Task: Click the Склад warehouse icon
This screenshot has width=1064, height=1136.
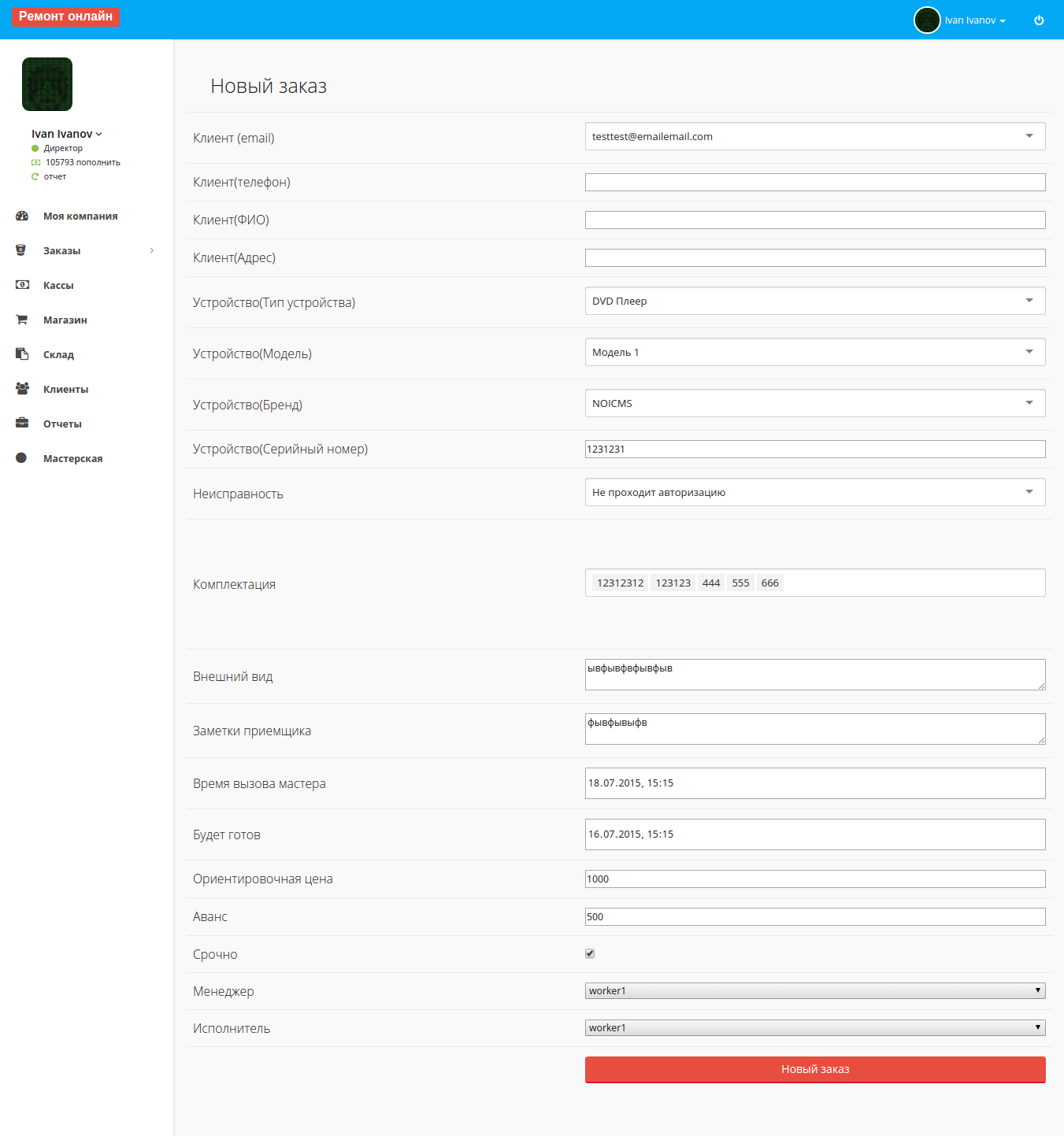Action: (x=22, y=354)
